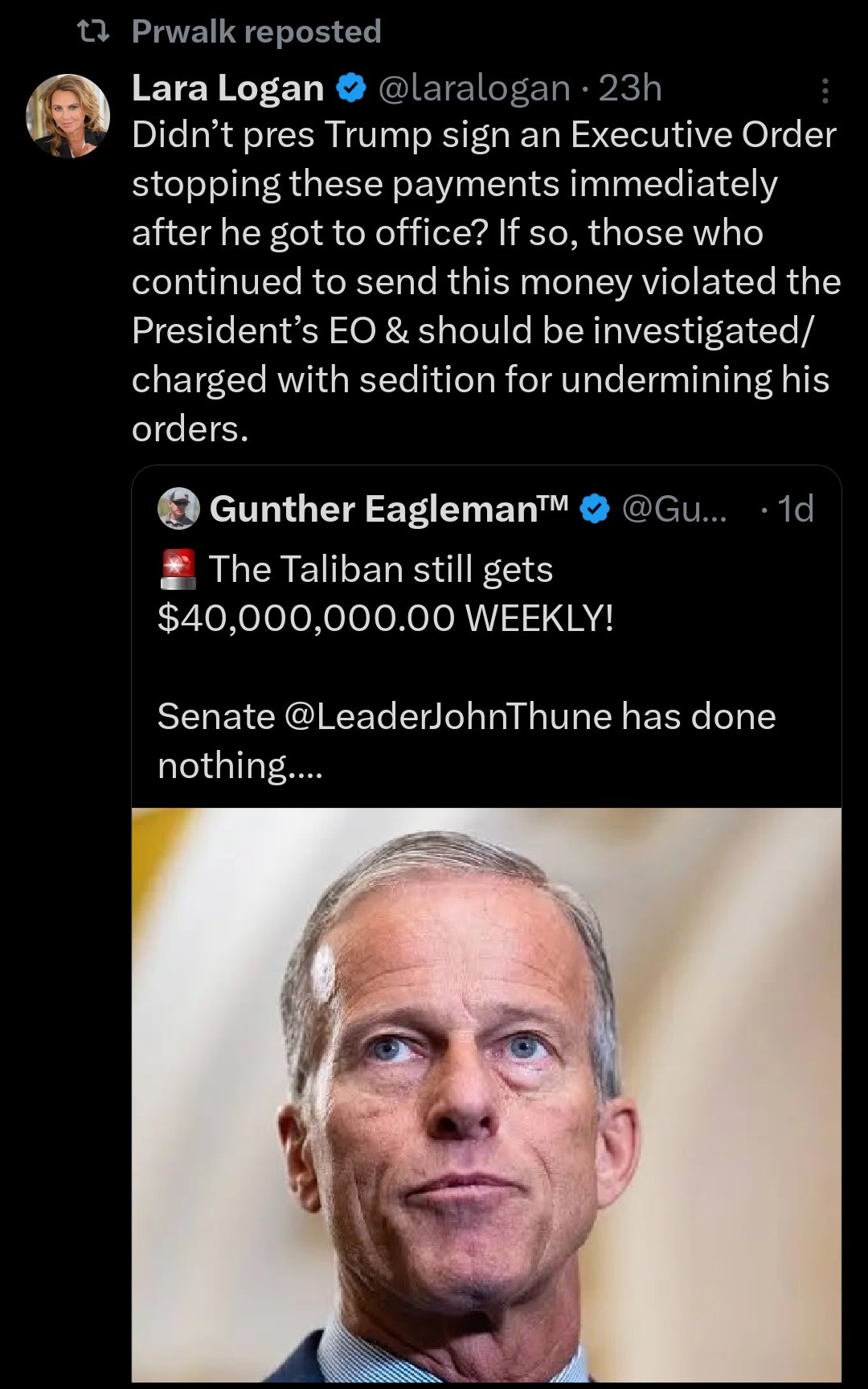Viewport: 868px width, 1389px height.
Task: Tap 'The Taliban still gets' quoted text
Action: 381,569
